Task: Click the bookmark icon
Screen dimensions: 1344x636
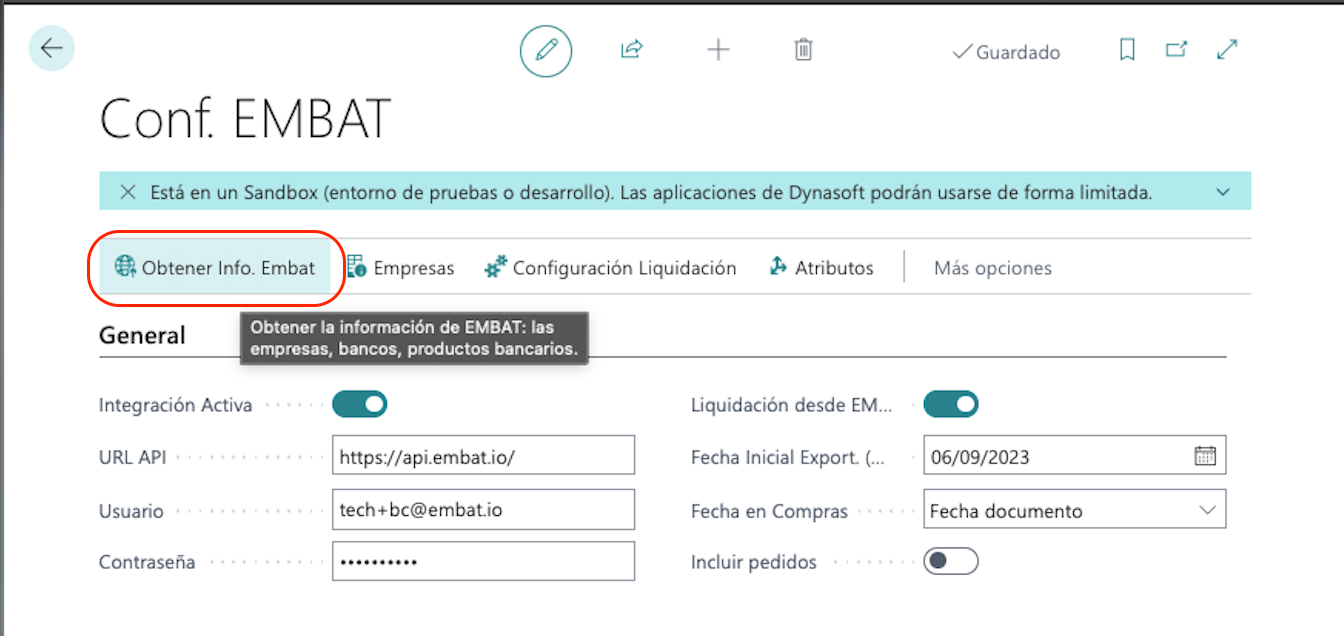Action: [1127, 50]
